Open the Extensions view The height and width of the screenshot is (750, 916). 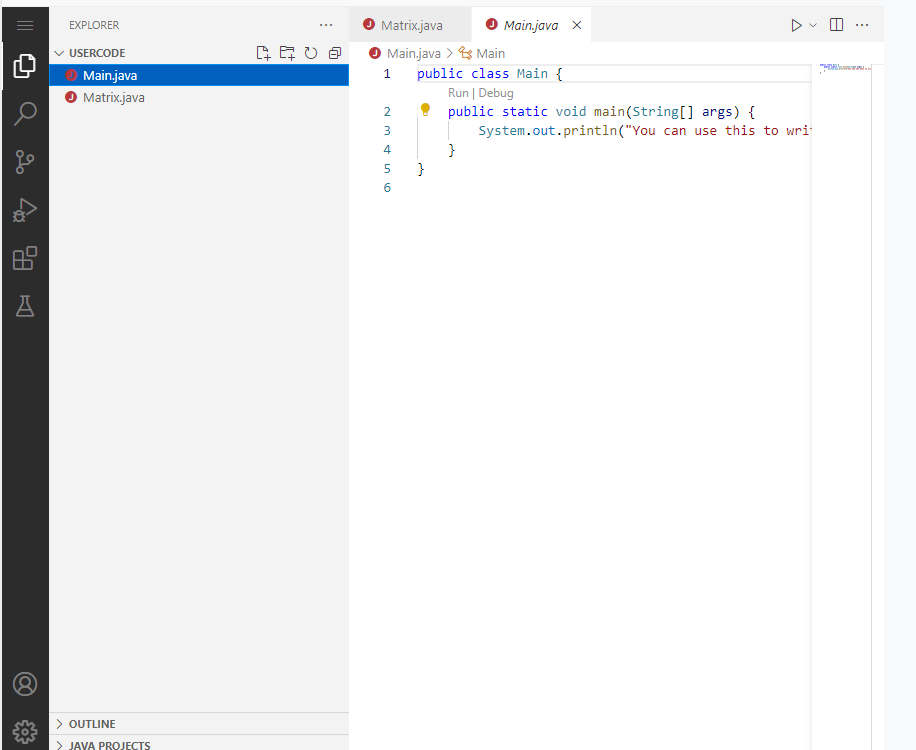tap(25, 258)
